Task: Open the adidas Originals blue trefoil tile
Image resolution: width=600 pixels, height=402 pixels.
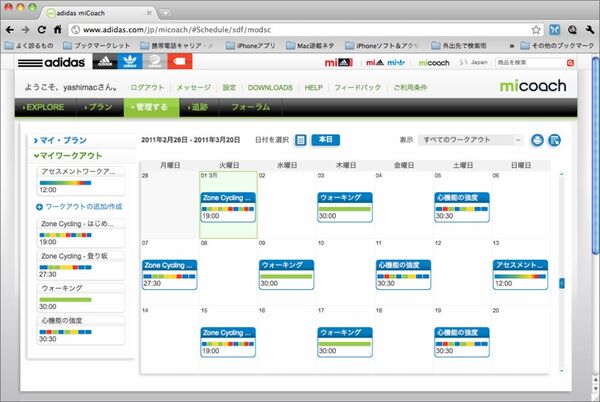Action: click(130, 62)
